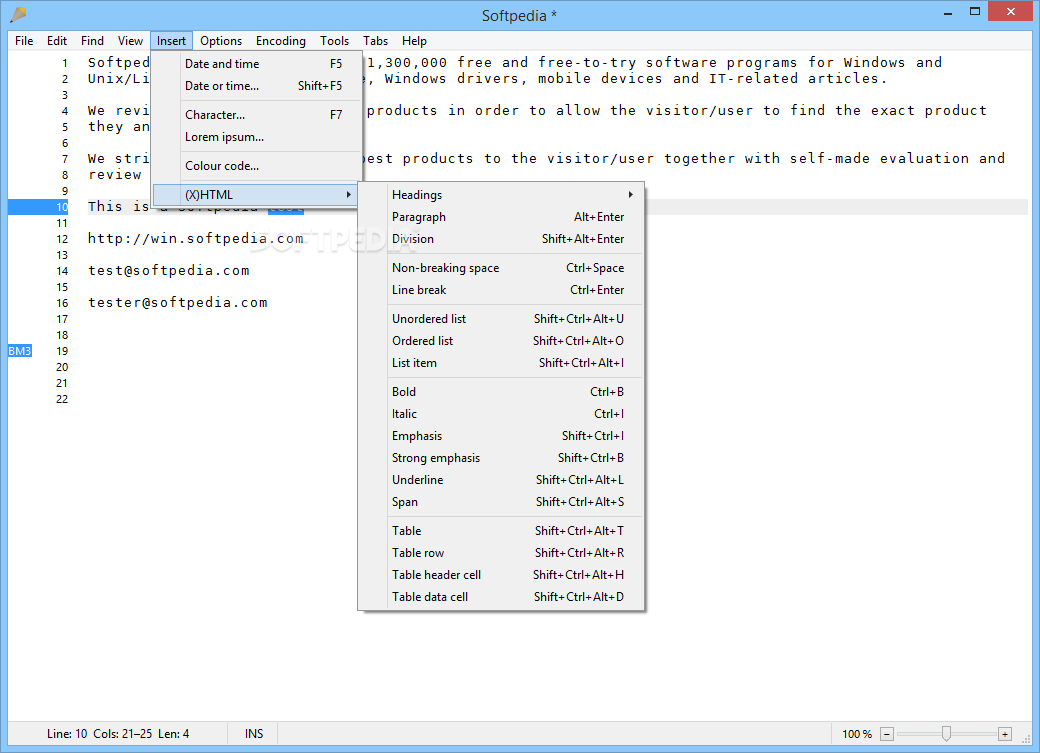1040x753 pixels.
Task: Click the zoom out minus button
Action: 887,734
